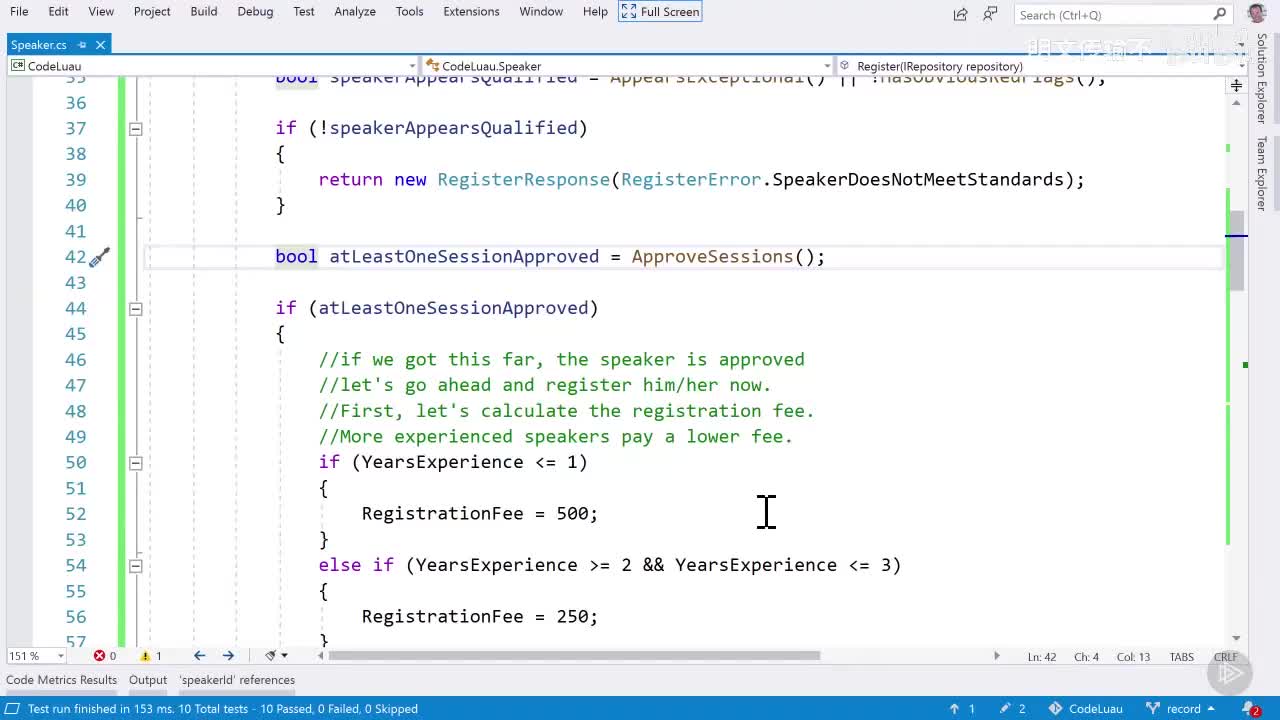Image resolution: width=1280 pixels, height=720 pixels.
Task: Open the Project menu
Action: coord(152,11)
